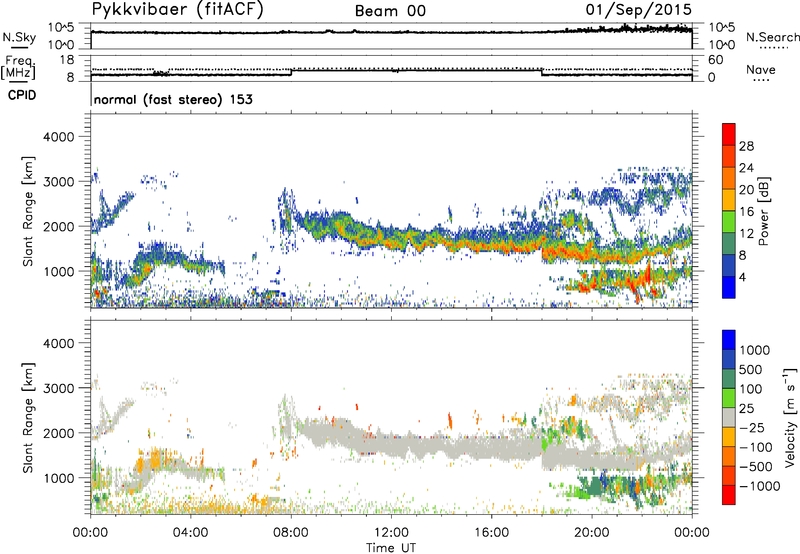This screenshot has height=554, width=800.
Task: Click the 60 Nave axis tick value
Action: (x=715, y=60)
